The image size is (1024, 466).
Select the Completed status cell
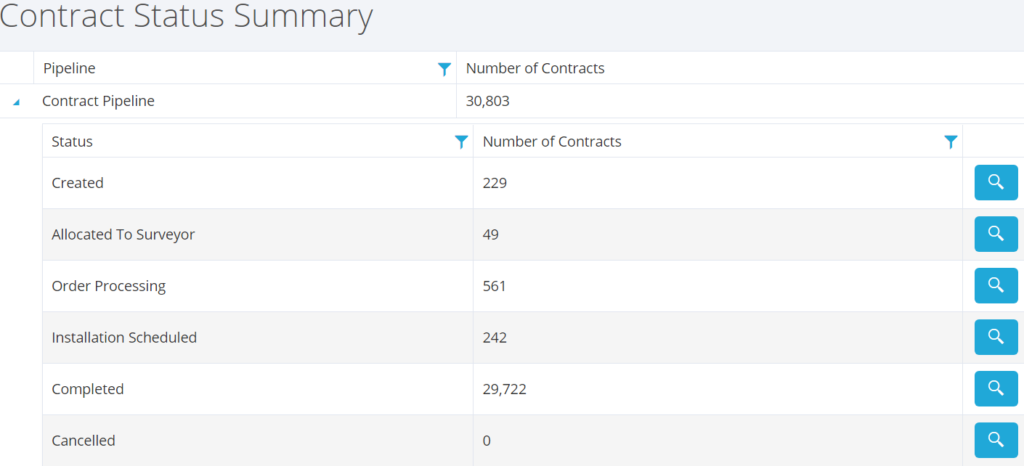(x=88, y=389)
